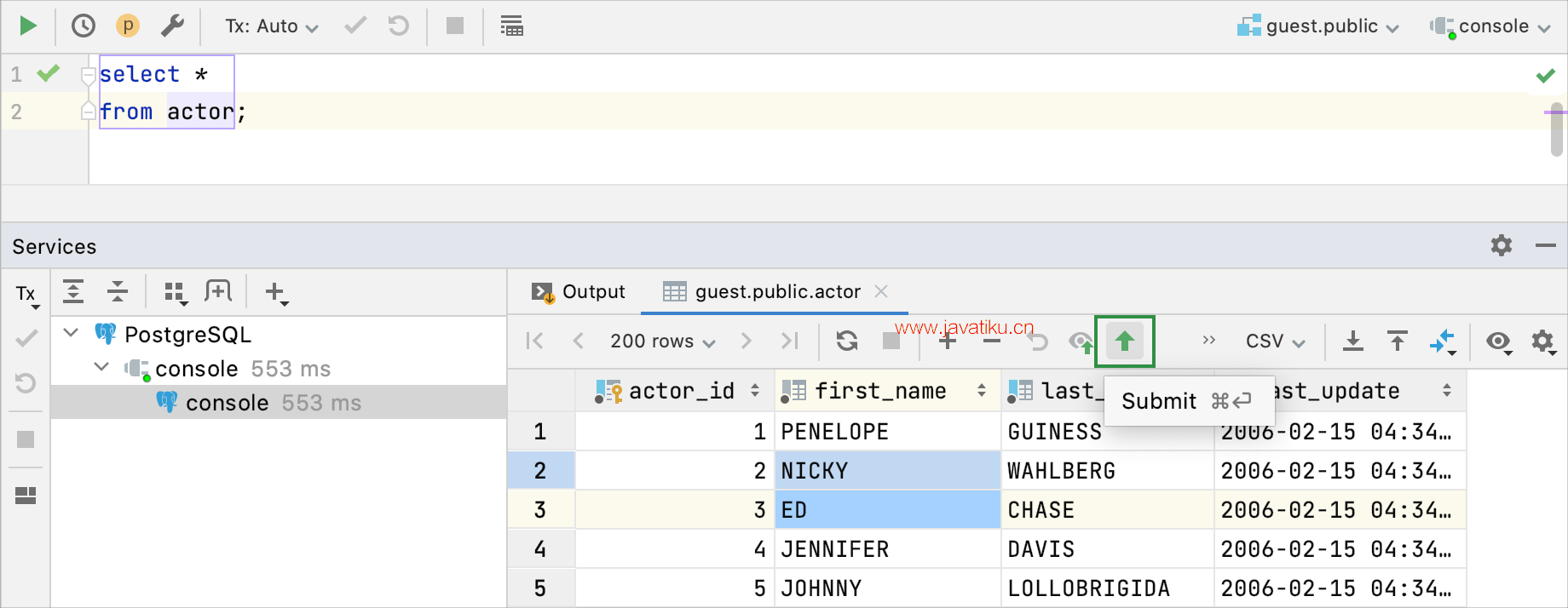Open the 200 rows page size dropdown
Screen dimensions: 1568x608
point(662,341)
